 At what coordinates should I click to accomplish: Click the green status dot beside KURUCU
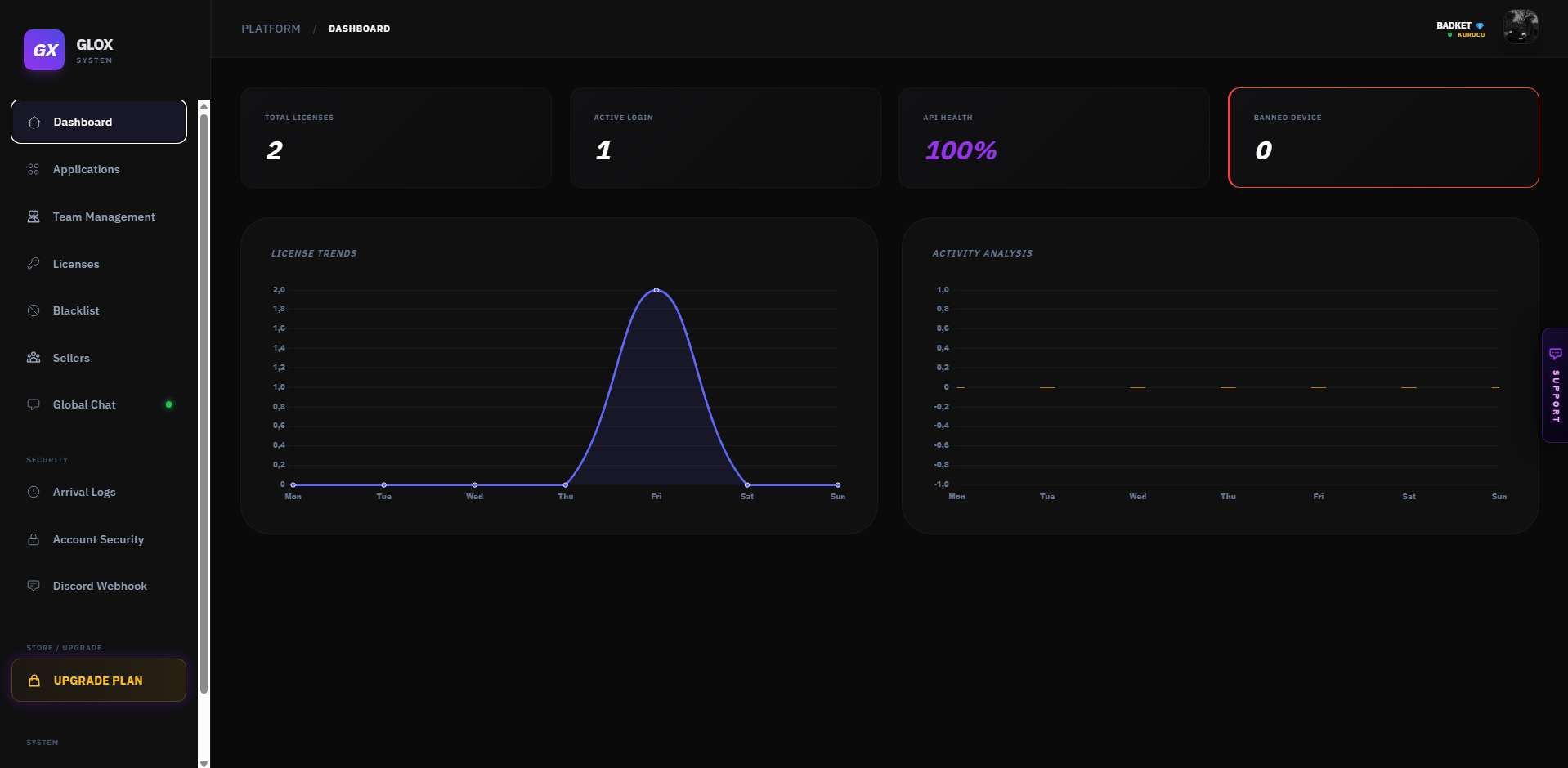(x=1449, y=36)
